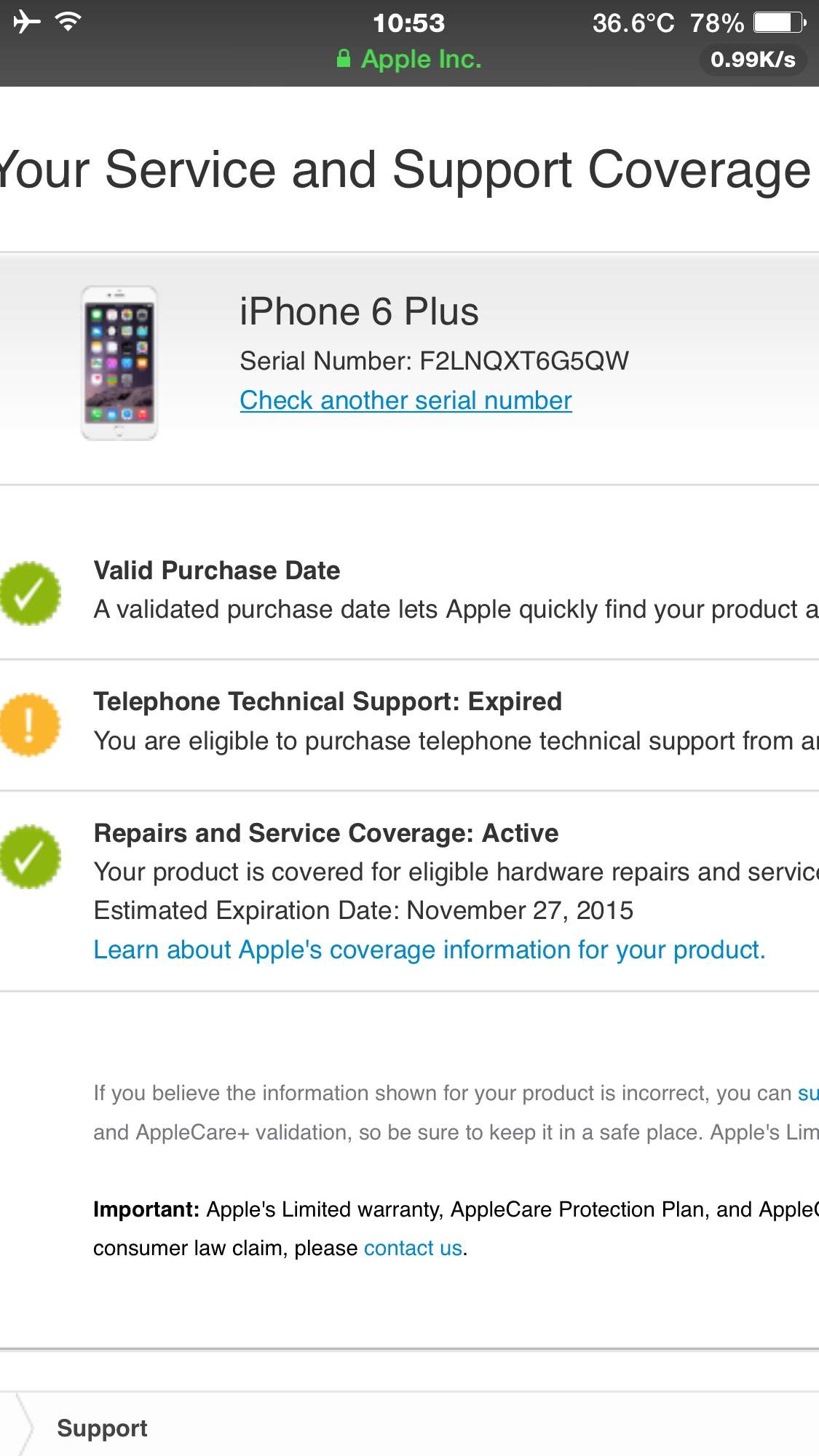Tap the 10:53 clock in status bar
Image resolution: width=819 pixels, height=1456 pixels.
coord(408,23)
